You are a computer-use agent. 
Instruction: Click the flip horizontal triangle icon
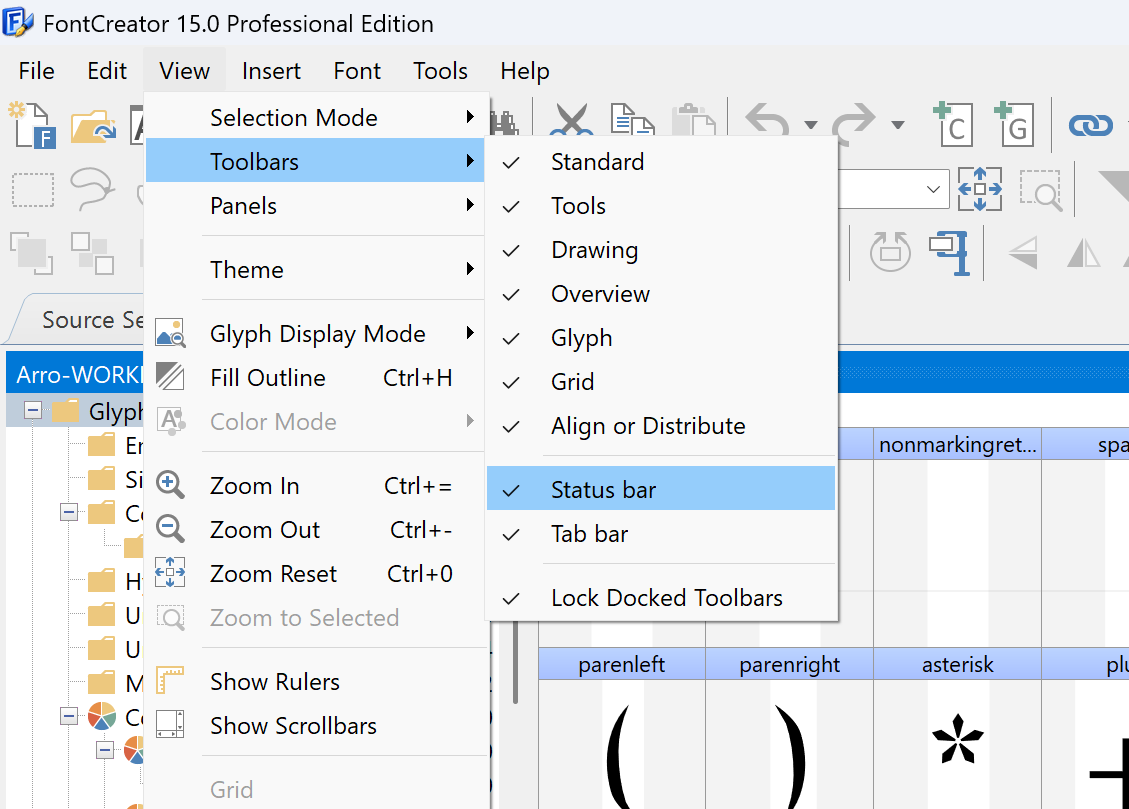pyautogui.click(x=1023, y=253)
